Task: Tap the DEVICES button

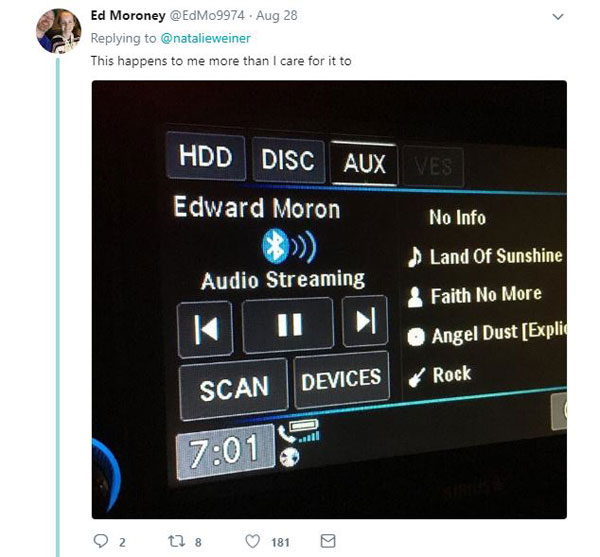Action: coord(342,379)
